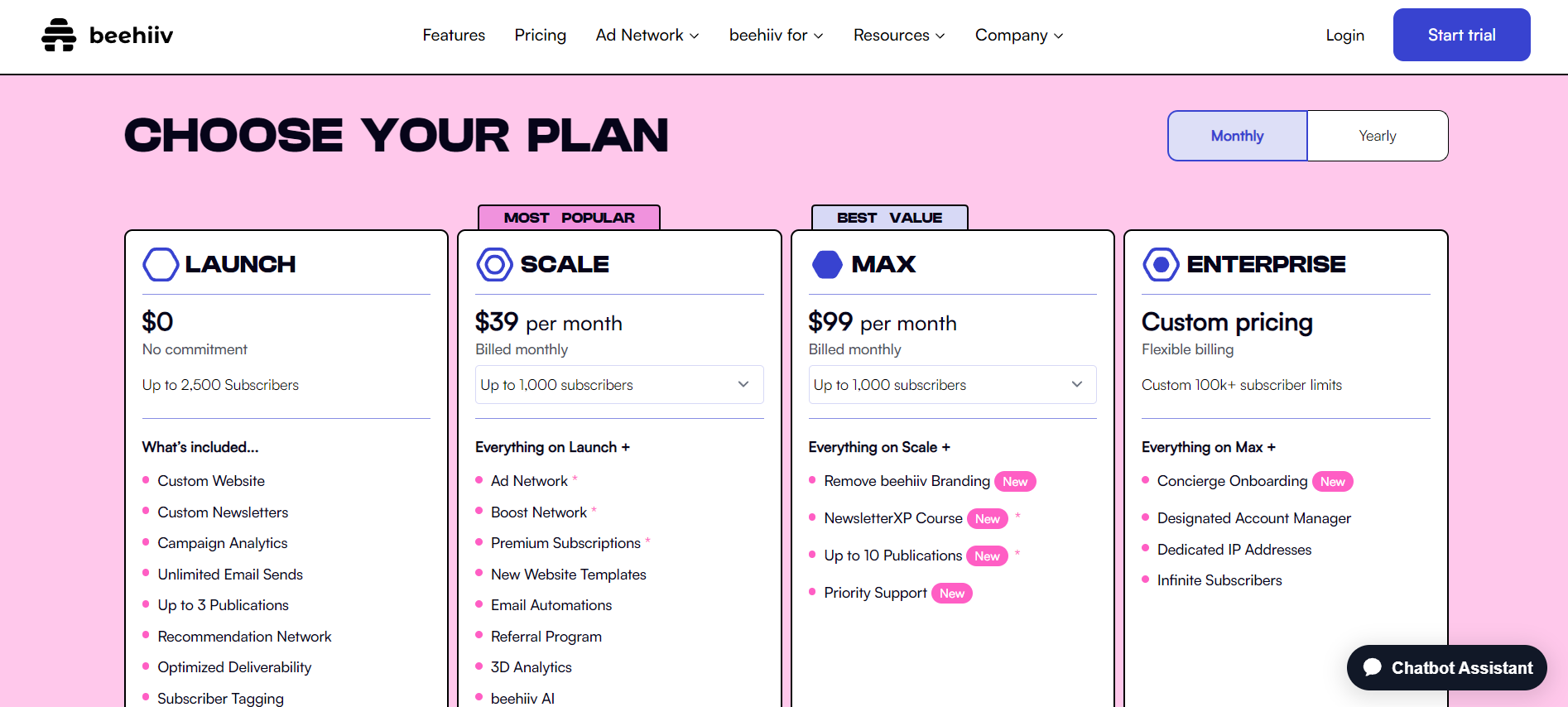Open Max plan subscriber count dropdown
This screenshot has height=707, width=1568.
952,385
